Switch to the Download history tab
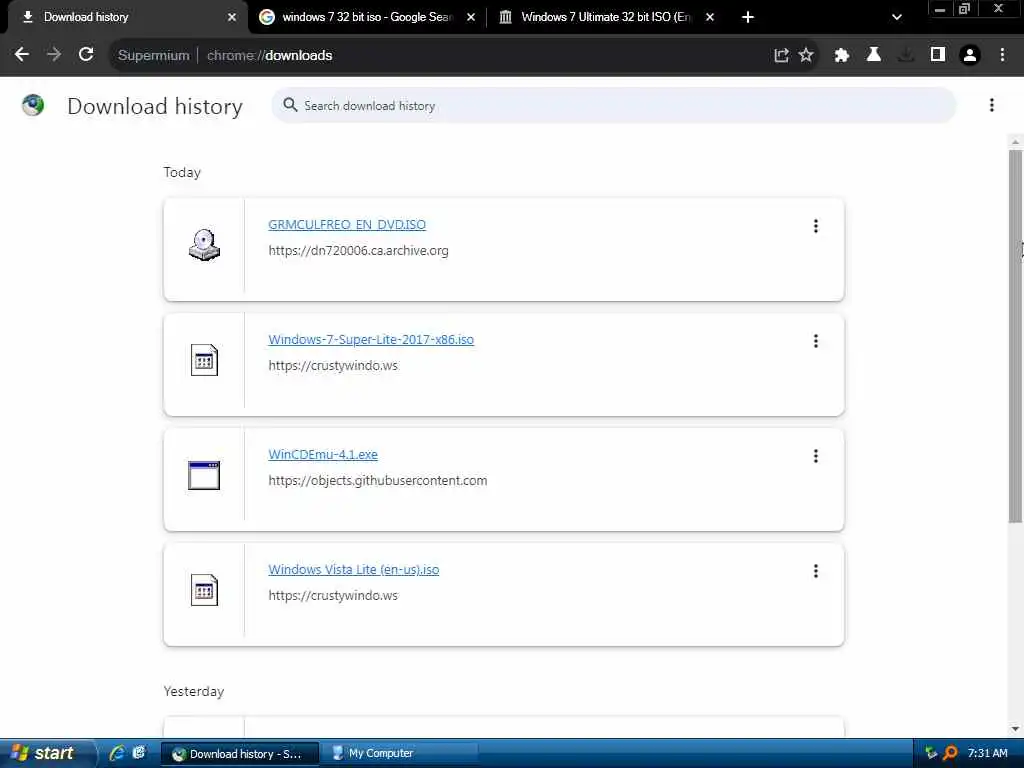Screen dimensions: 1024x768 click(x=124, y=17)
